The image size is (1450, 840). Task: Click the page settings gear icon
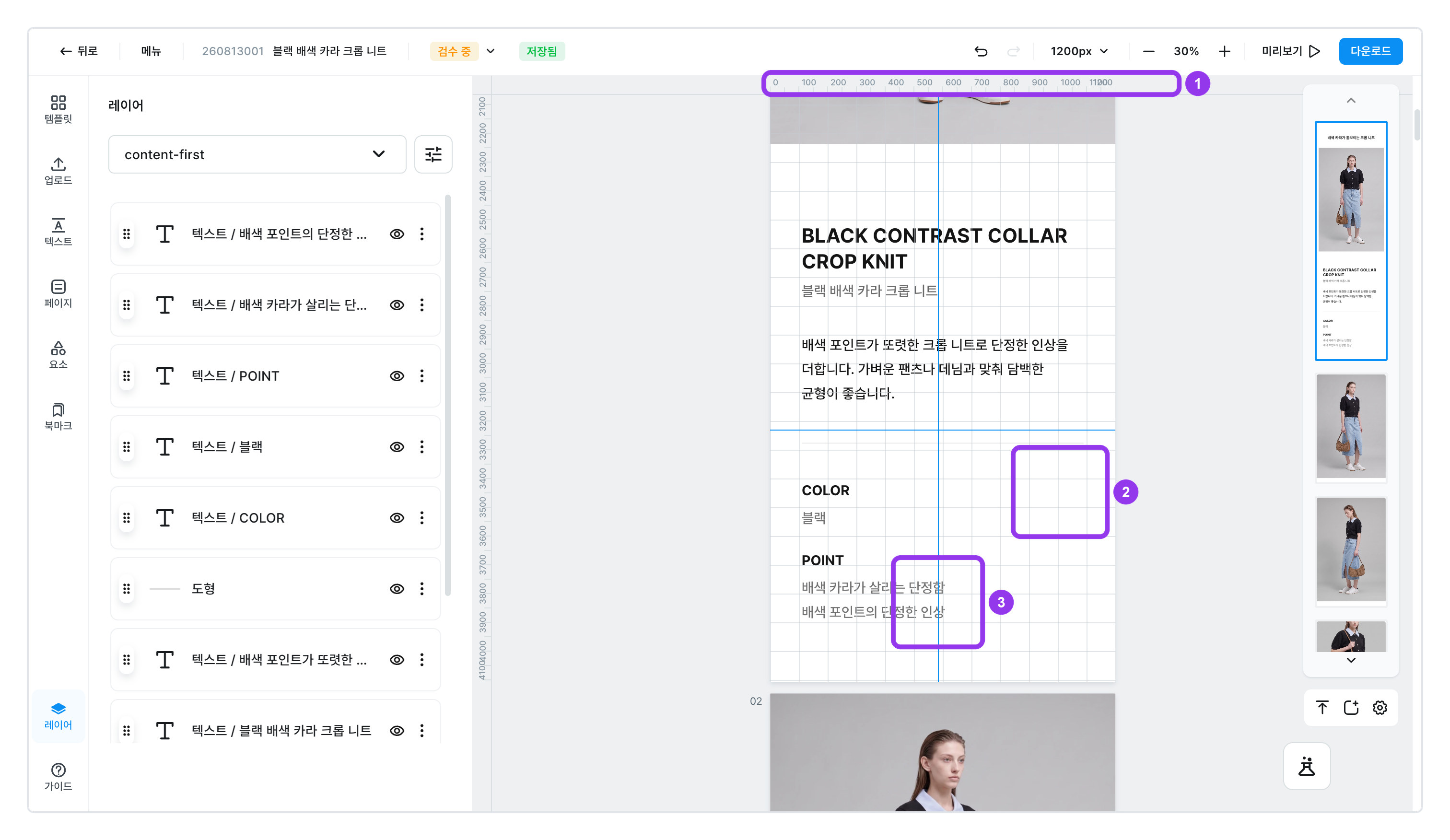1379,707
